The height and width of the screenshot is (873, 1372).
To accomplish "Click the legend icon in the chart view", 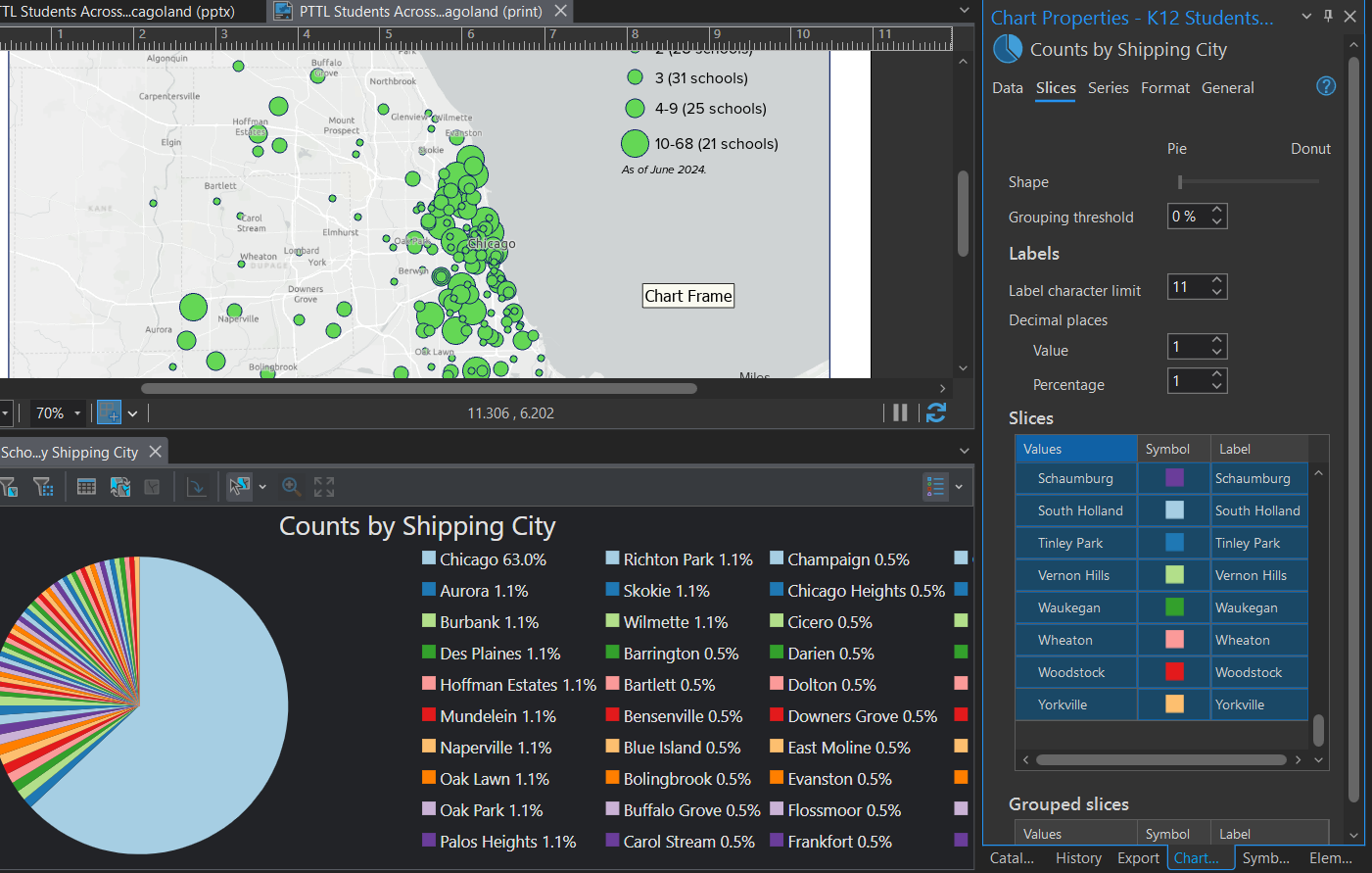I will [x=935, y=486].
